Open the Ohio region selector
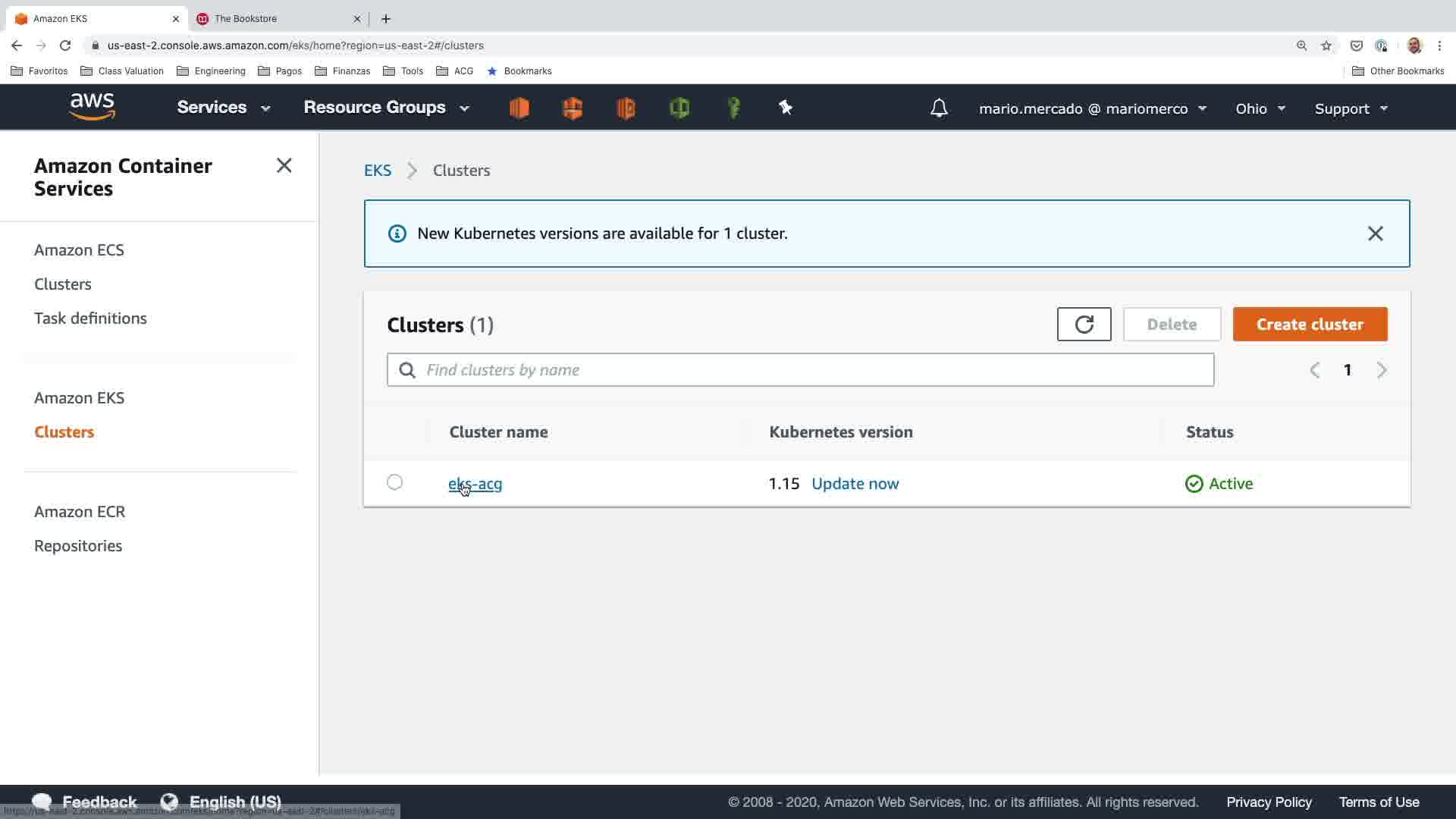This screenshot has height=819, width=1456. tap(1260, 108)
